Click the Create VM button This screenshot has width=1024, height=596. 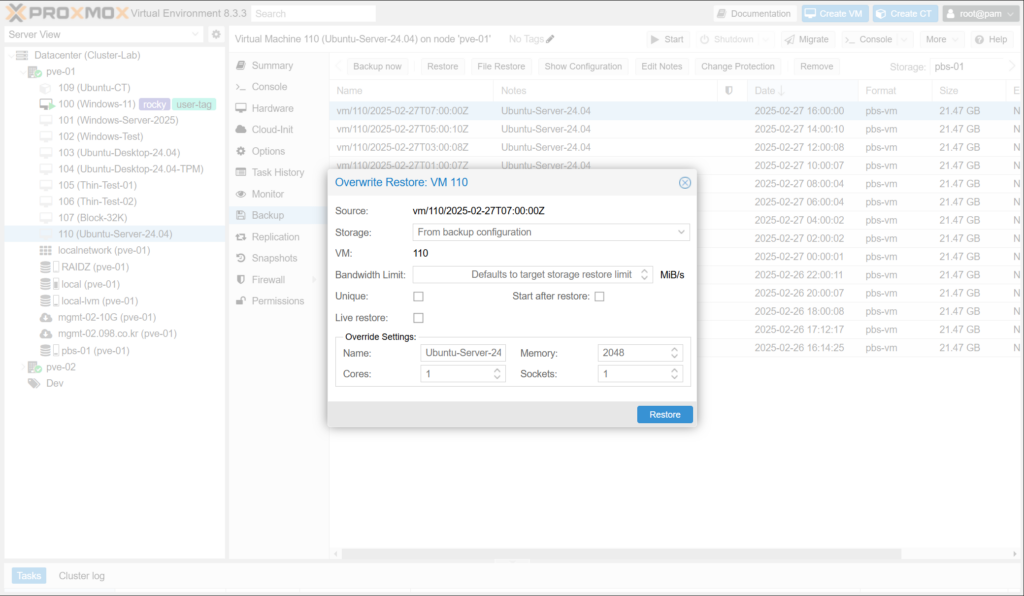coord(833,14)
